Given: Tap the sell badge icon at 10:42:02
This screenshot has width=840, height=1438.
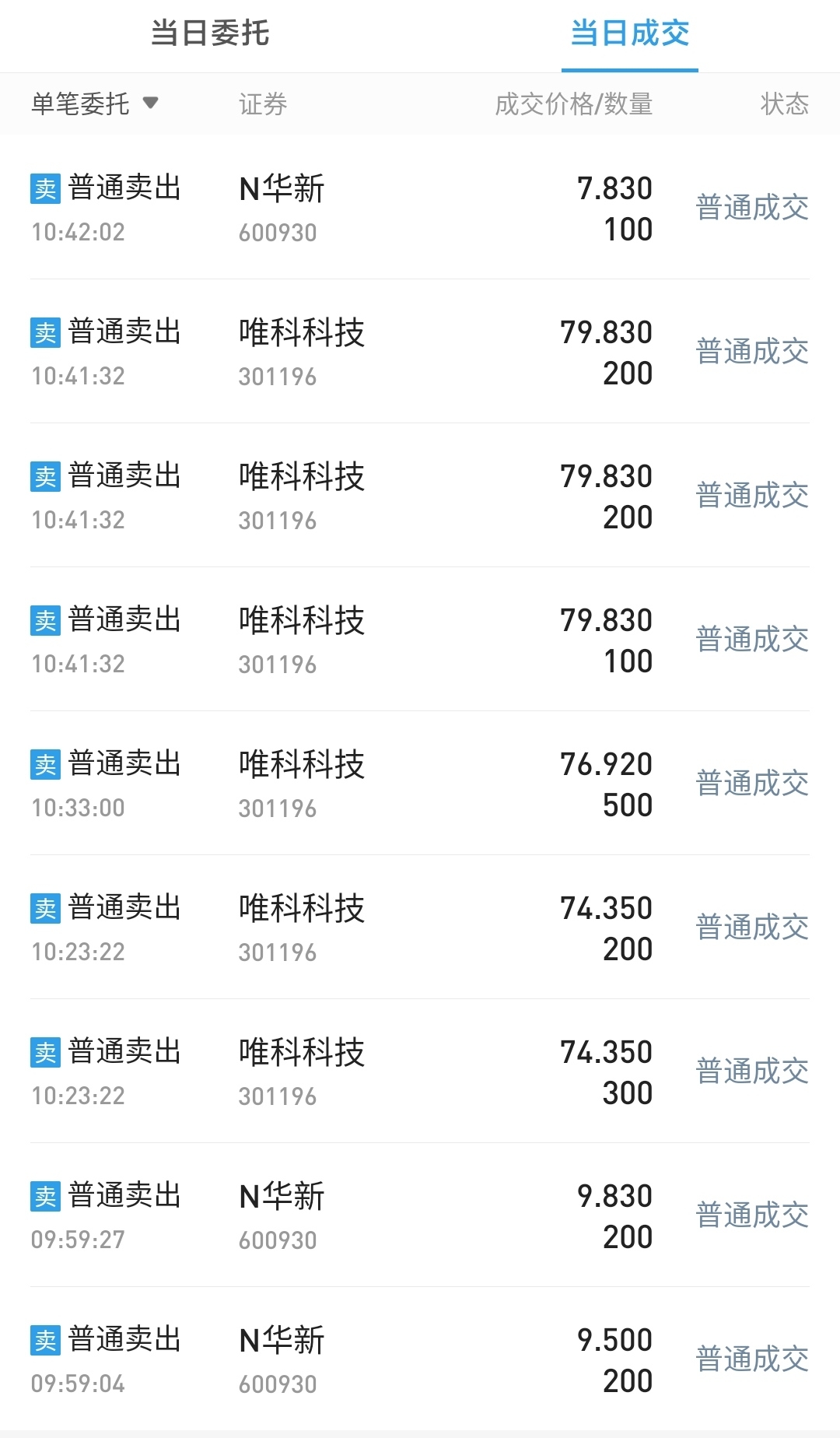Looking at the screenshot, I should [45, 188].
